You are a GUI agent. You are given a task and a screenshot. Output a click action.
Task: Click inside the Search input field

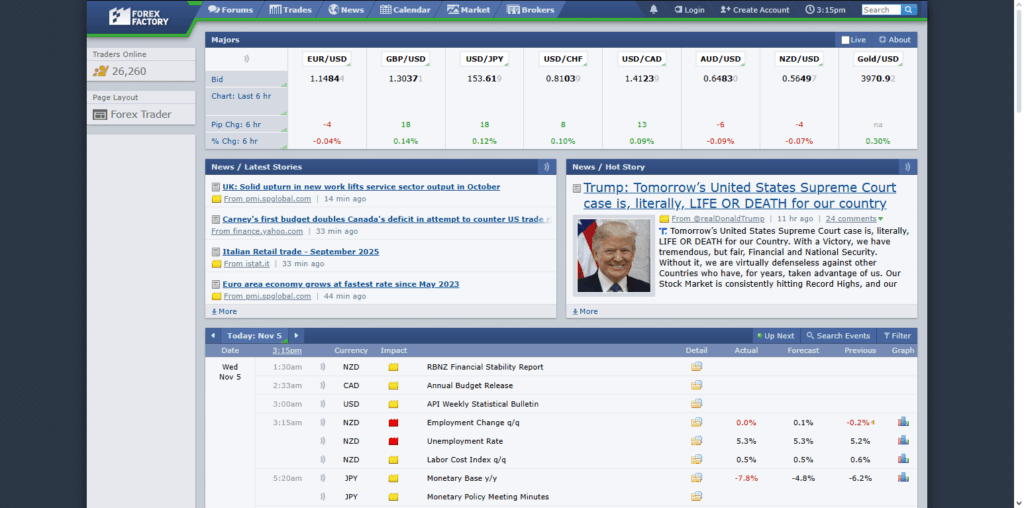[x=882, y=10]
